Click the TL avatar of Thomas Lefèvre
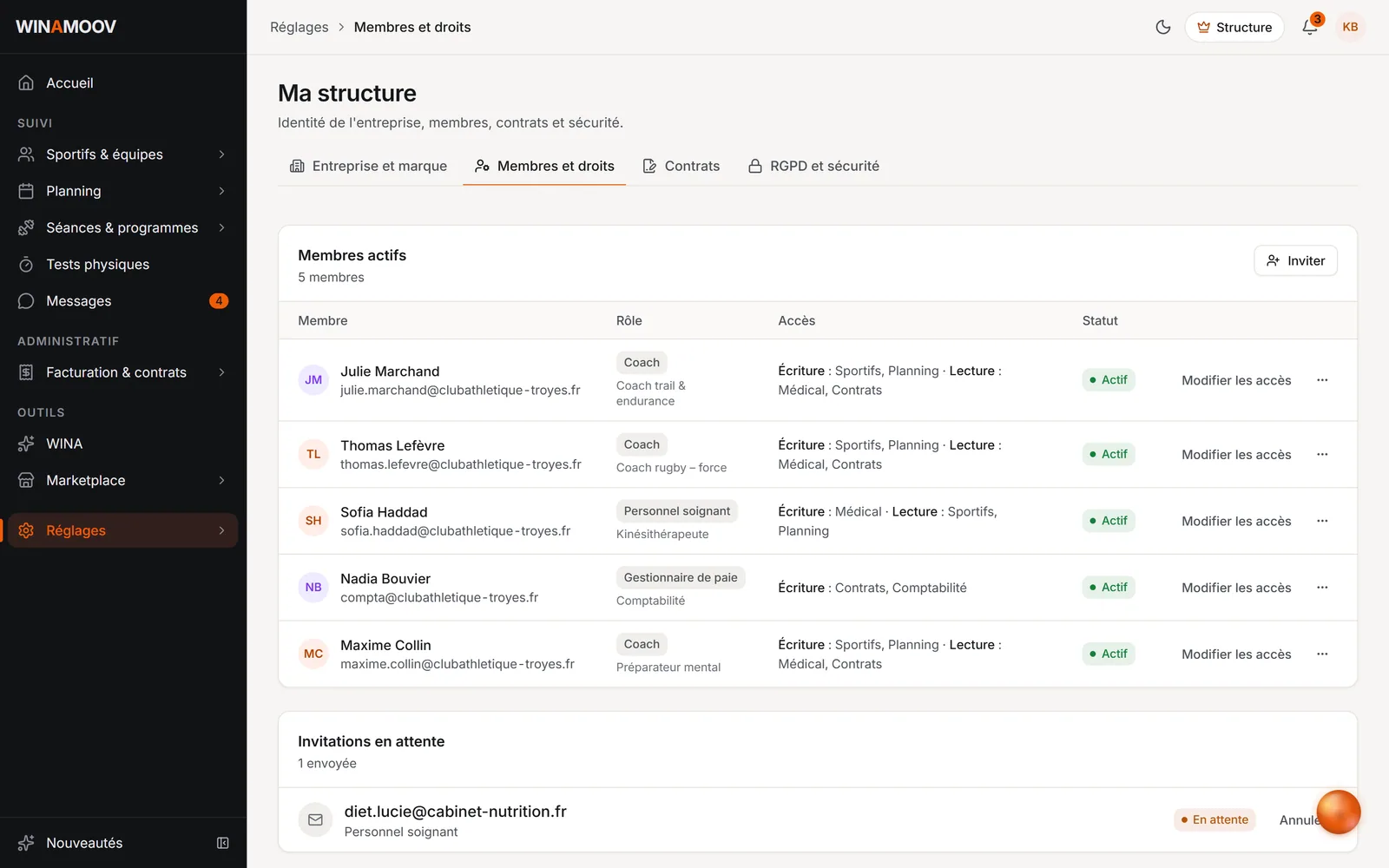This screenshot has width=1389, height=868. coord(313,454)
